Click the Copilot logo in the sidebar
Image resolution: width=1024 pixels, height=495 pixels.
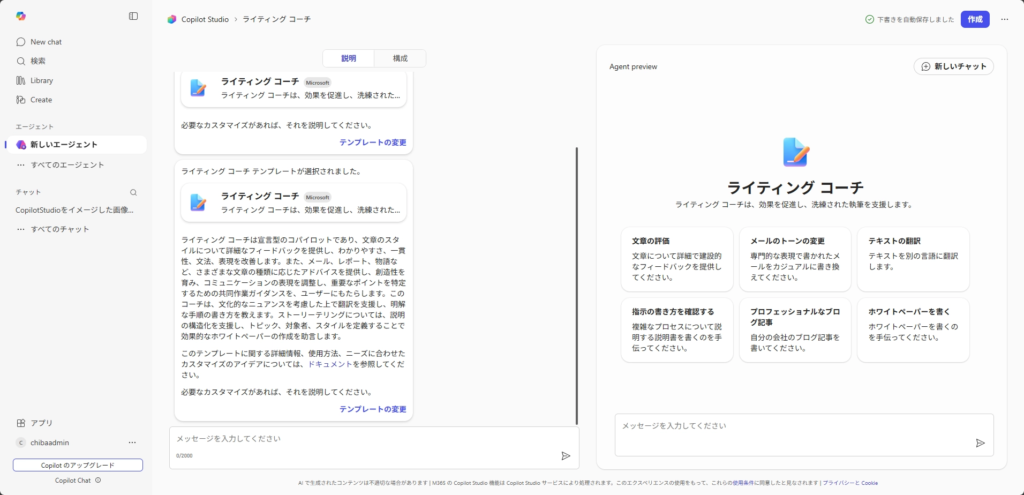[x=22, y=16]
